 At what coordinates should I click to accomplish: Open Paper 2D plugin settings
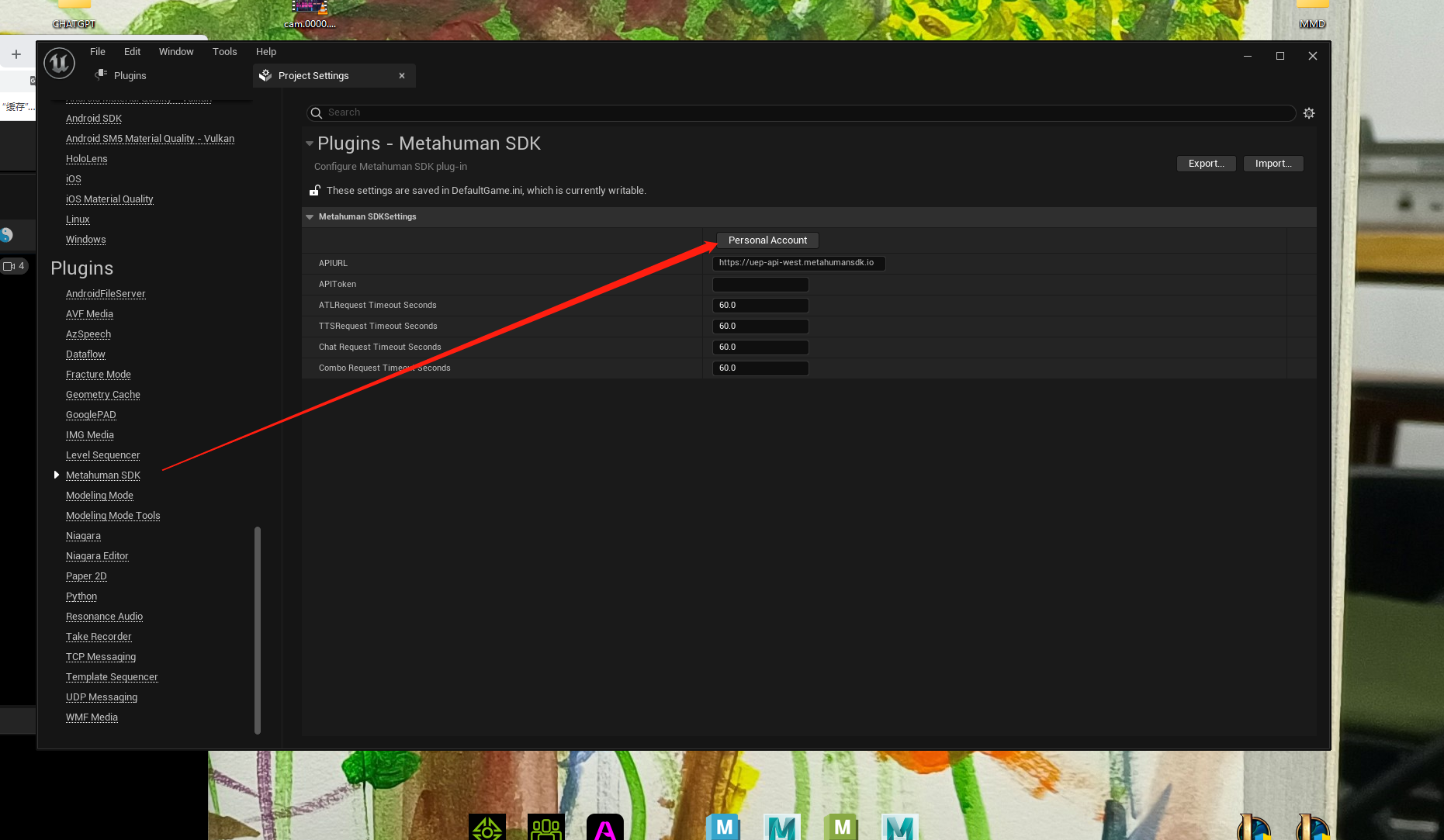tap(86, 576)
